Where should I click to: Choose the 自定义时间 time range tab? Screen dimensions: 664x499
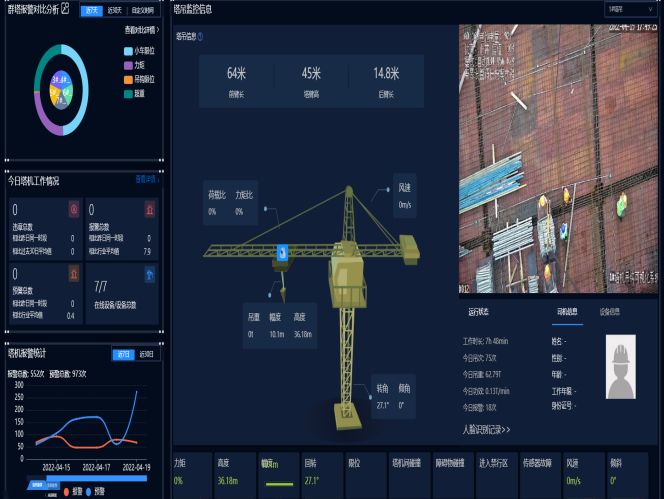tap(143, 10)
